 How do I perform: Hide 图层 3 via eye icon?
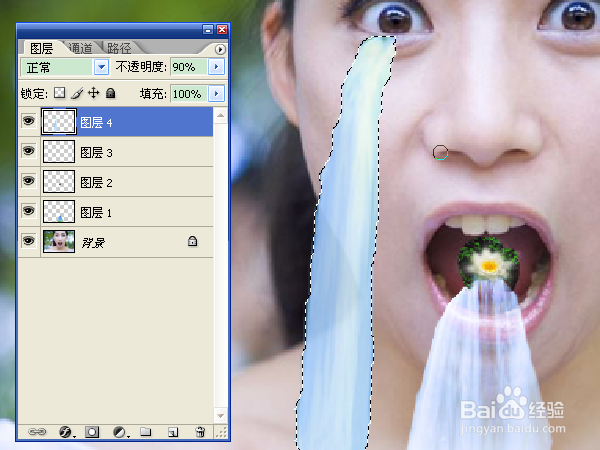click(28, 151)
